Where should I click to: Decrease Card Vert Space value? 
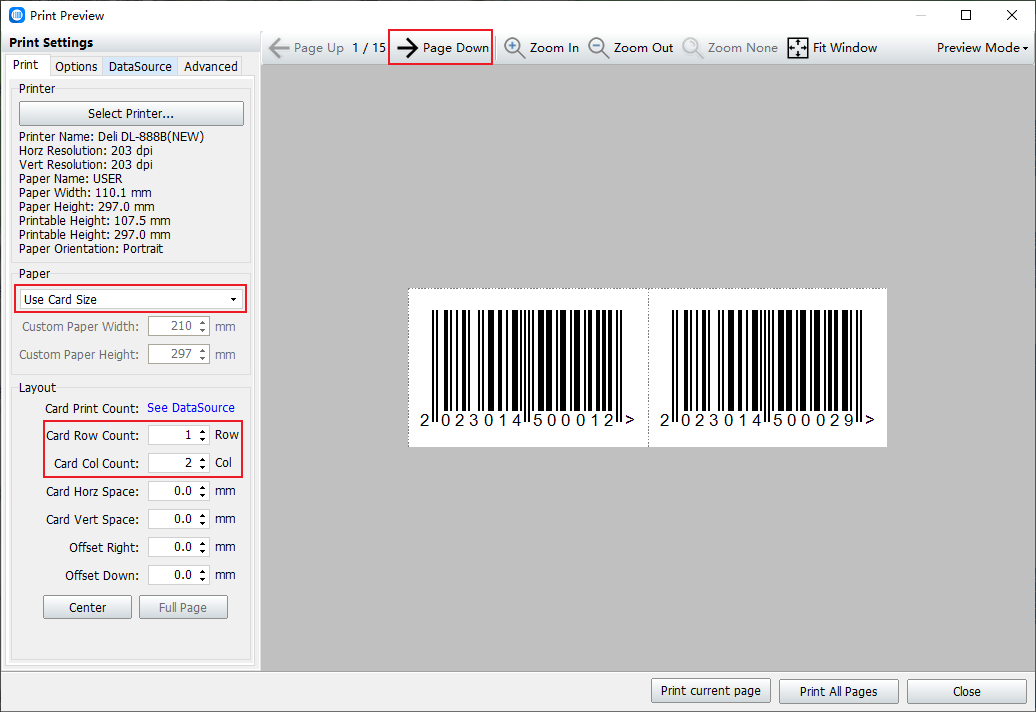point(202,523)
